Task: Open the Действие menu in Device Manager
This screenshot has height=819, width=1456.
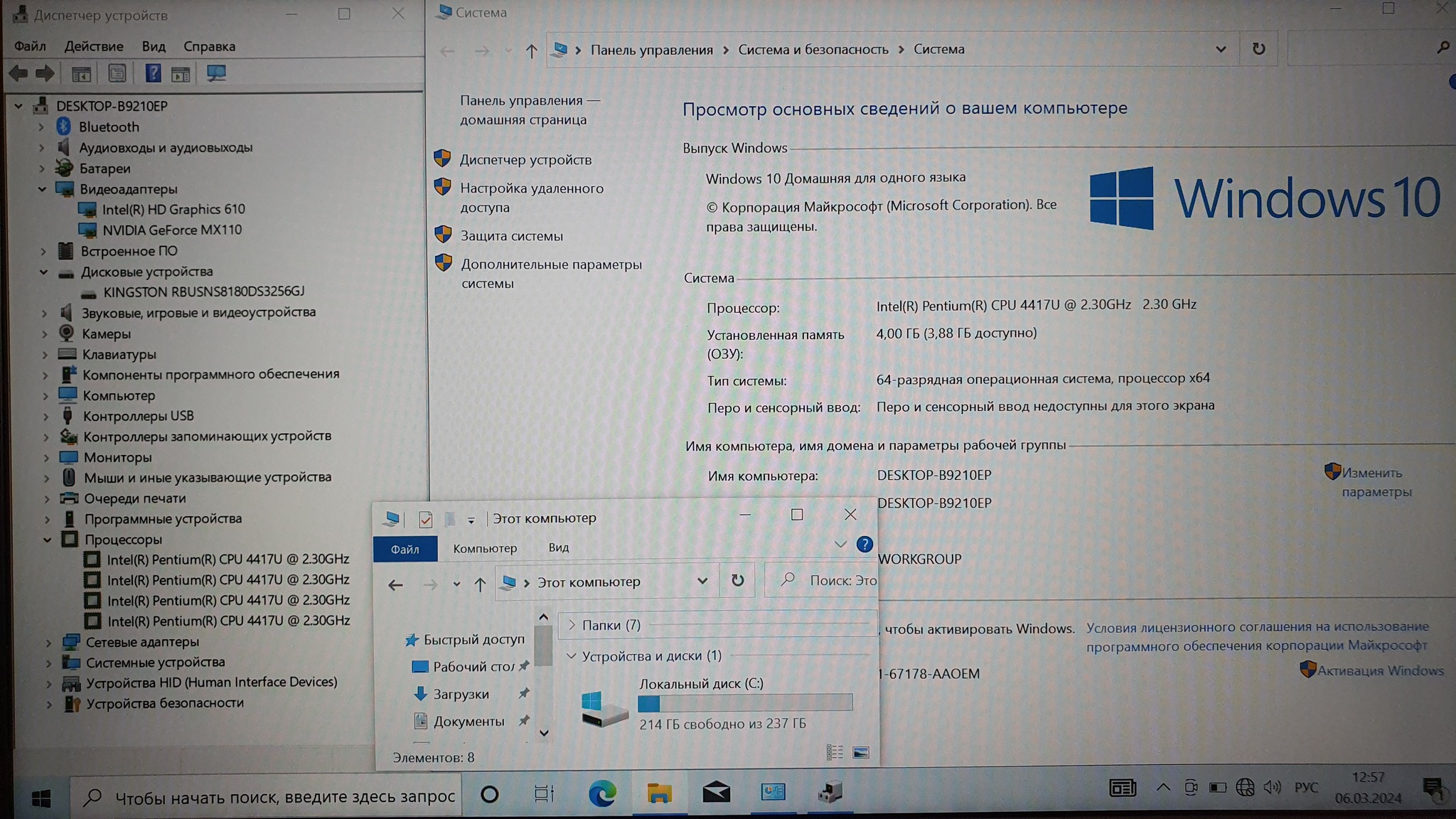Action: click(94, 46)
